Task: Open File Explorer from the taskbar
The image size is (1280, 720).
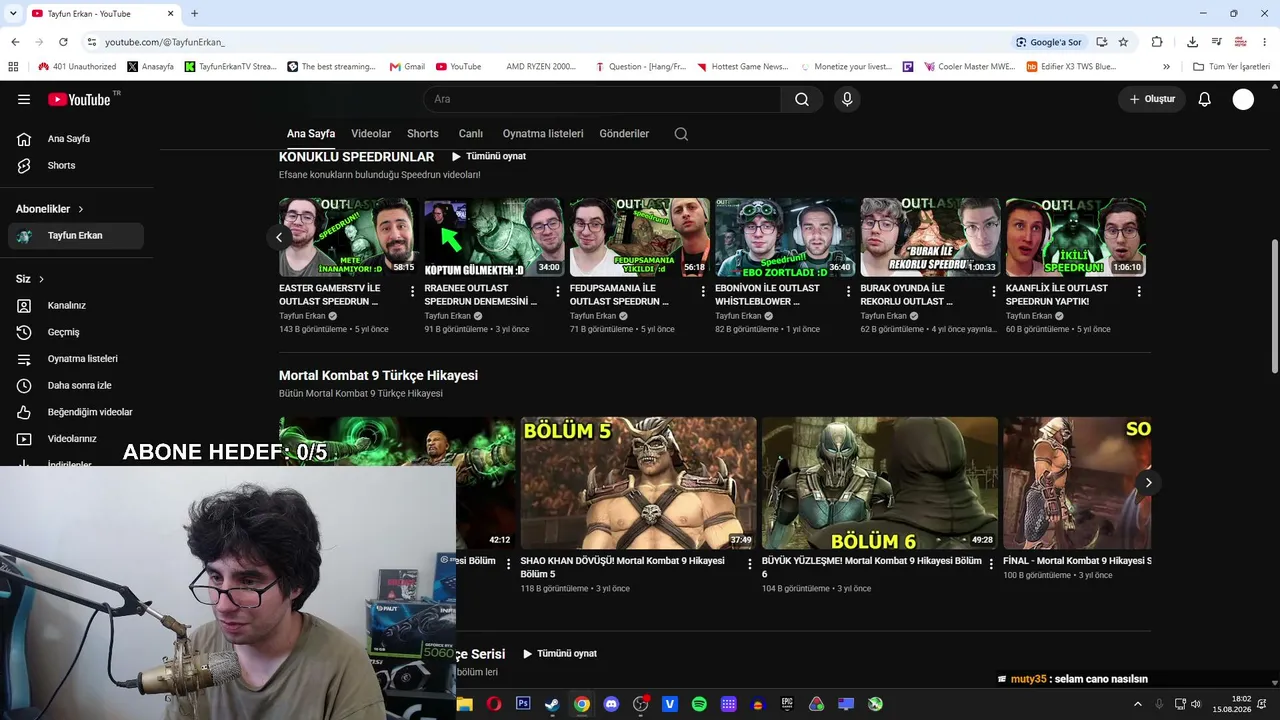Action: tap(465, 704)
